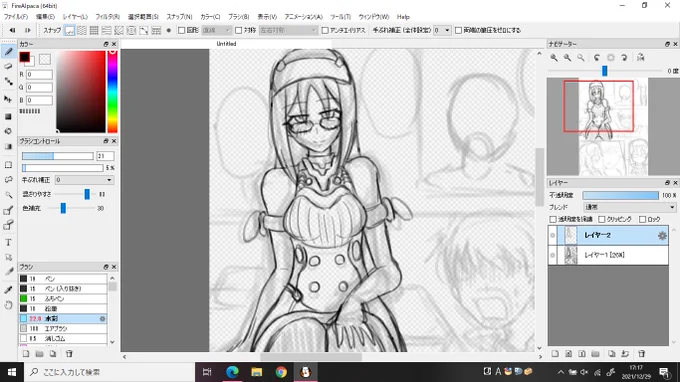Toggle visibility of レイヤー1
Image resolution: width=680 pixels, height=382 pixels.
tap(552, 255)
